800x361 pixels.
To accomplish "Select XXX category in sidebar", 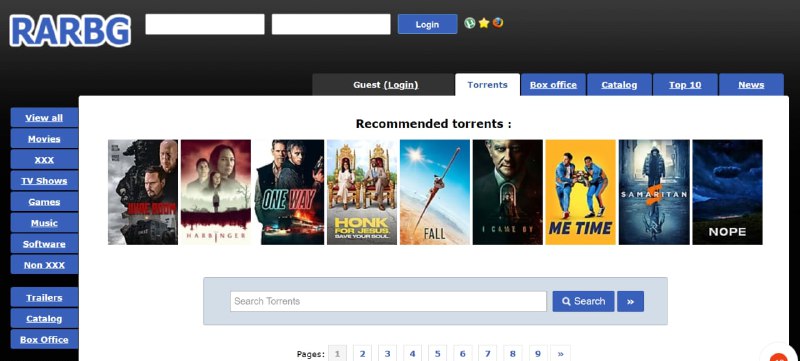I will coord(44,160).
